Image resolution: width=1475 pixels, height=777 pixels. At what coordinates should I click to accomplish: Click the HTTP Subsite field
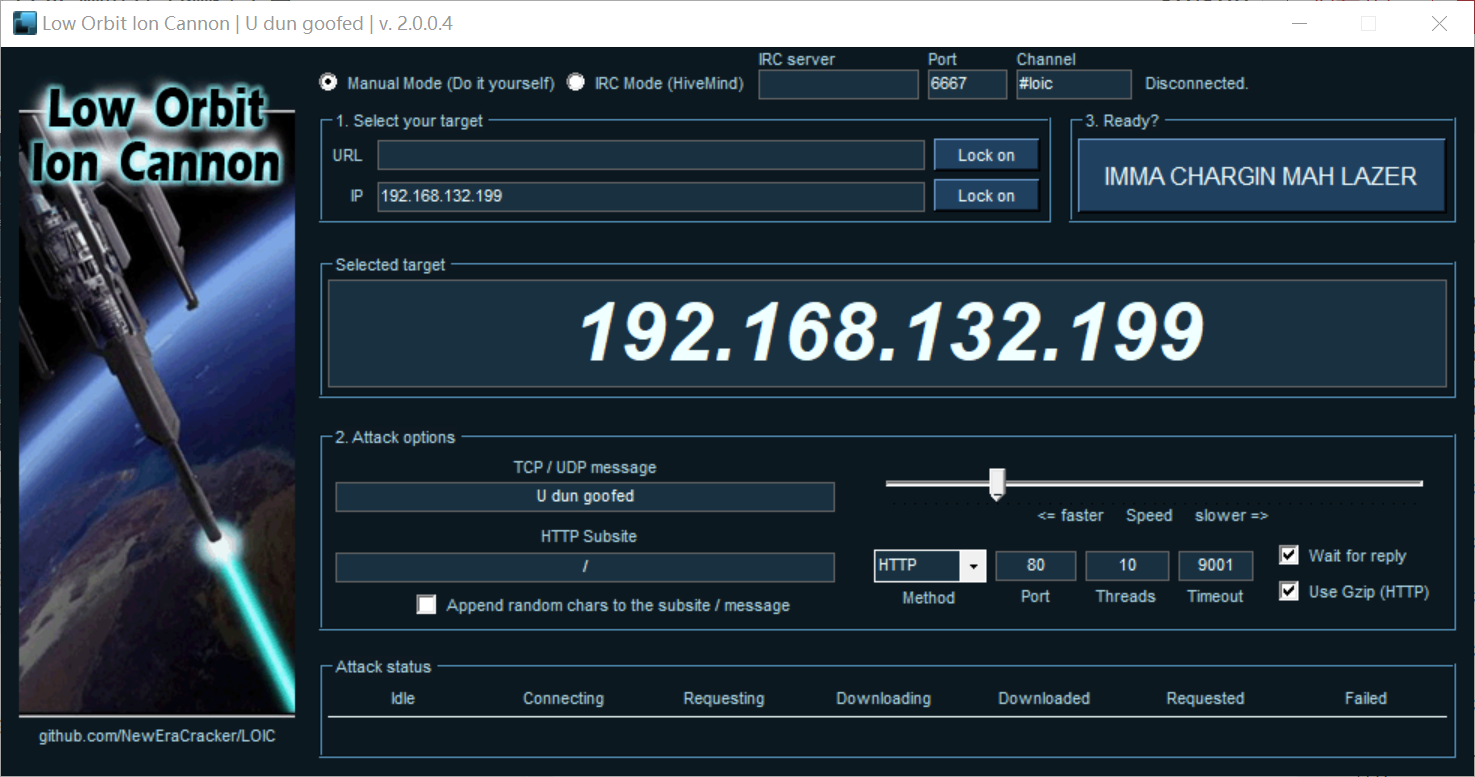585,567
